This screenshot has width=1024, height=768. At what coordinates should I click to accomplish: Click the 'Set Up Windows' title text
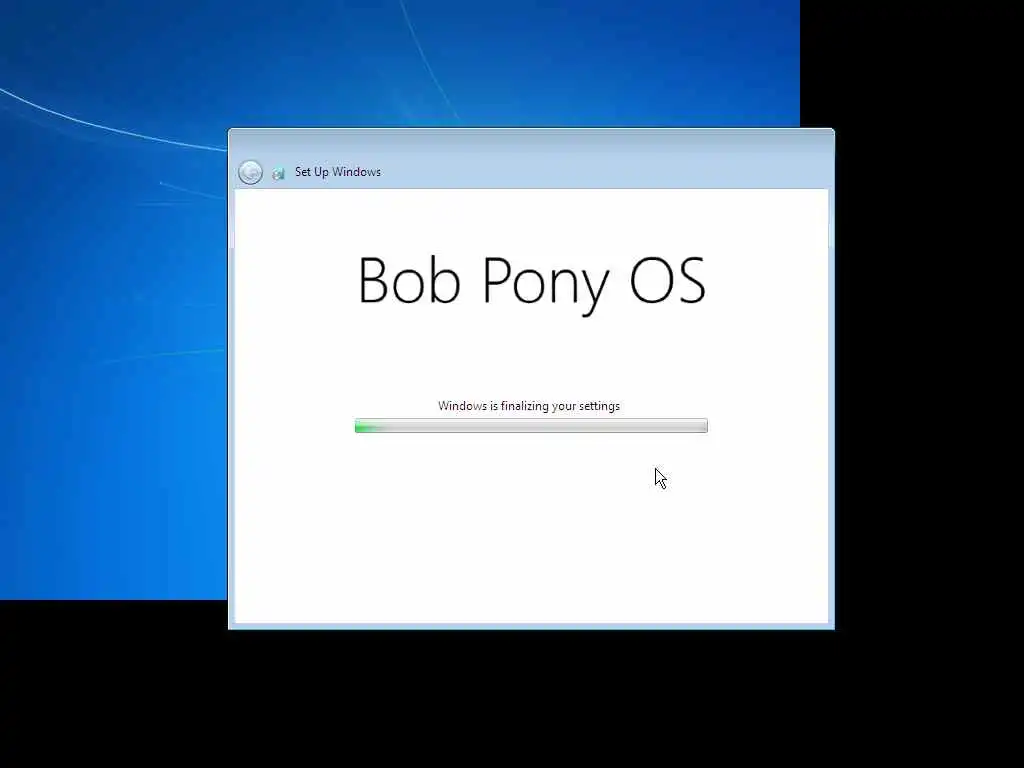point(338,172)
